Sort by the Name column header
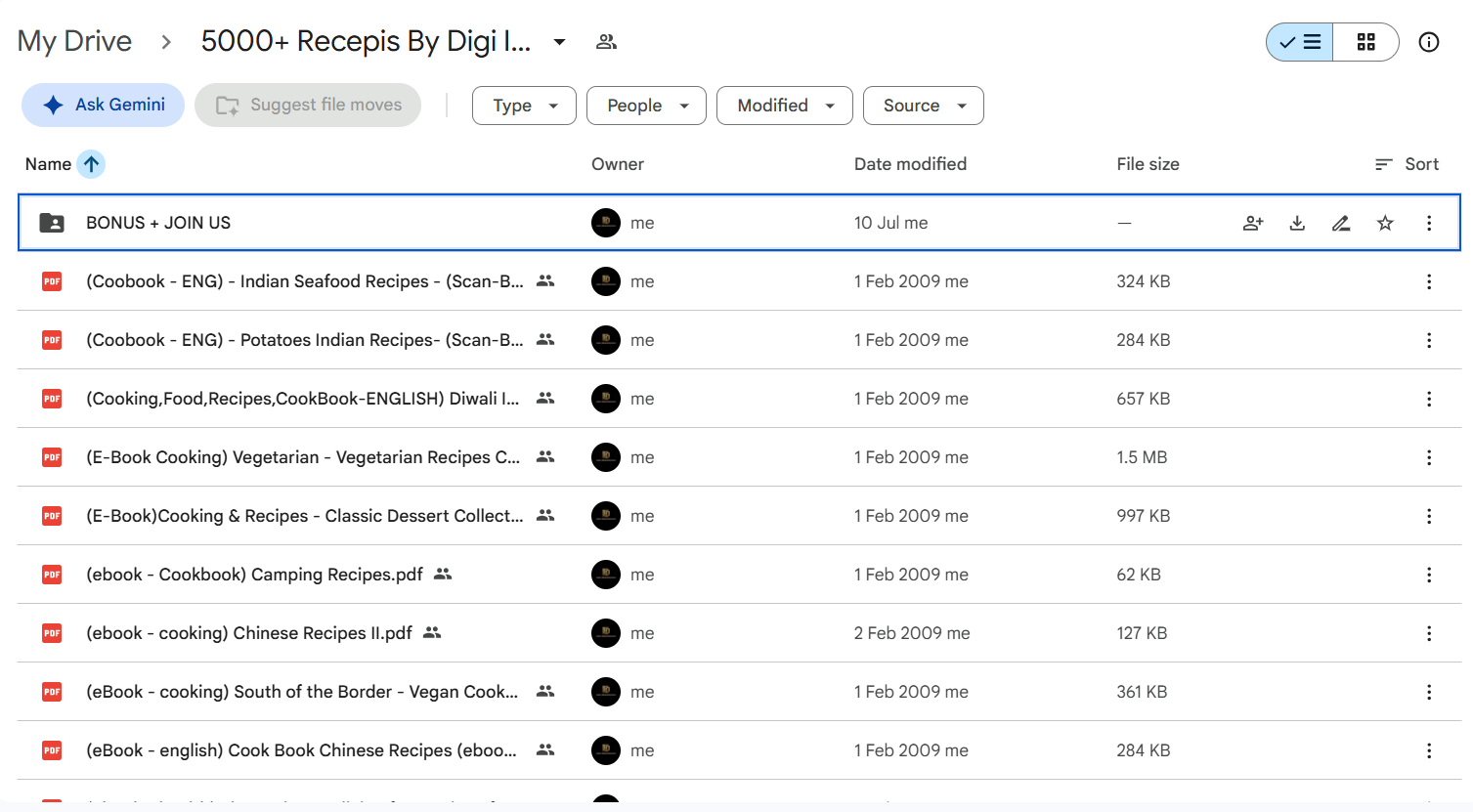 (48, 164)
